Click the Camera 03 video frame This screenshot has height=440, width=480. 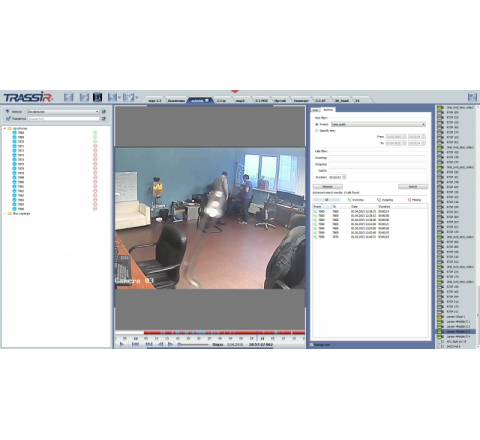[210, 218]
